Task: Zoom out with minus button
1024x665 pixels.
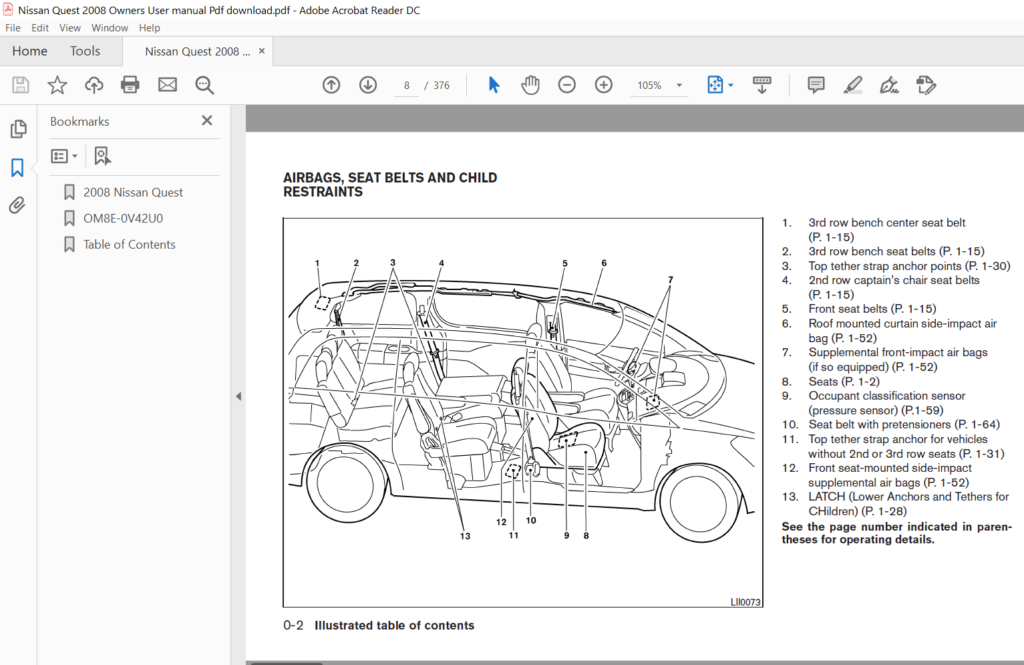Action: coord(567,85)
